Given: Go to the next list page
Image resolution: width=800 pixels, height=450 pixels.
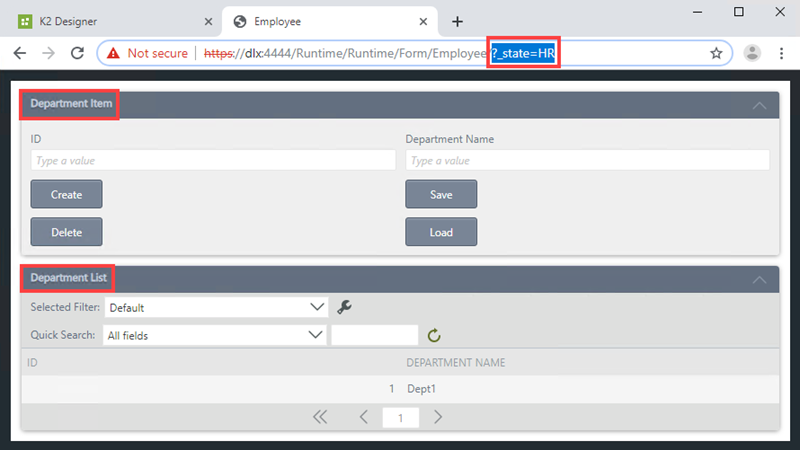Looking at the screenshot, I should (438, 417).
